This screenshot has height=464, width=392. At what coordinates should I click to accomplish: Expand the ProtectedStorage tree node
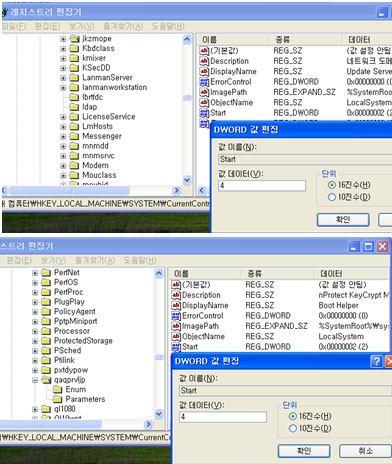click(x=35, y=341)
